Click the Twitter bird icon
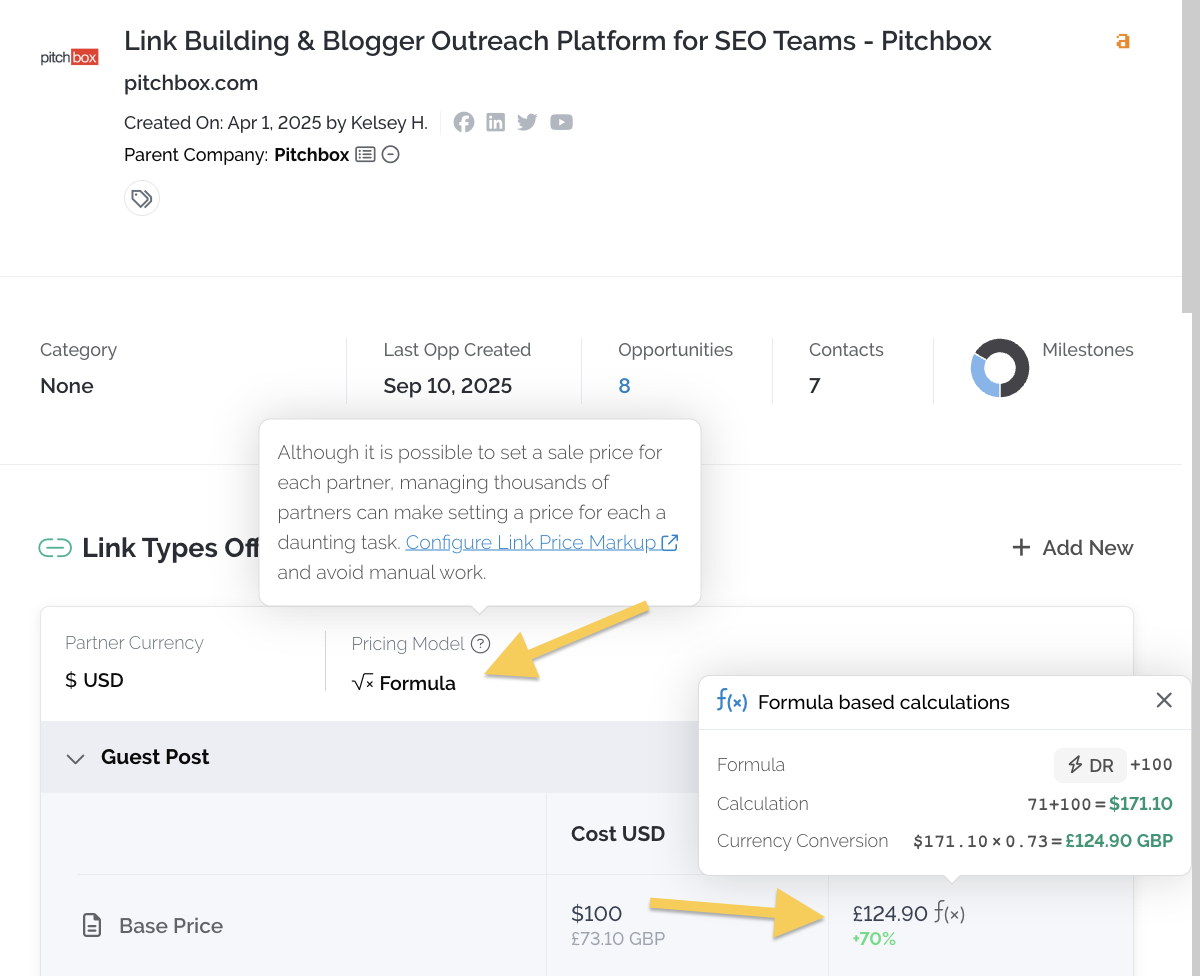1200x976 pixels. pyautogui.click(x=527, y=122)
